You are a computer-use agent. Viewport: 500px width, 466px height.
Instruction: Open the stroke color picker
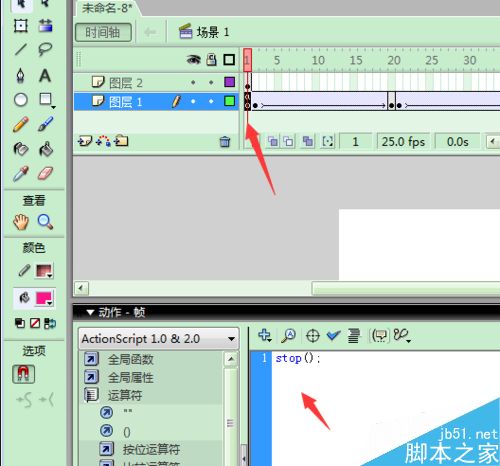[x=44, y=271]
